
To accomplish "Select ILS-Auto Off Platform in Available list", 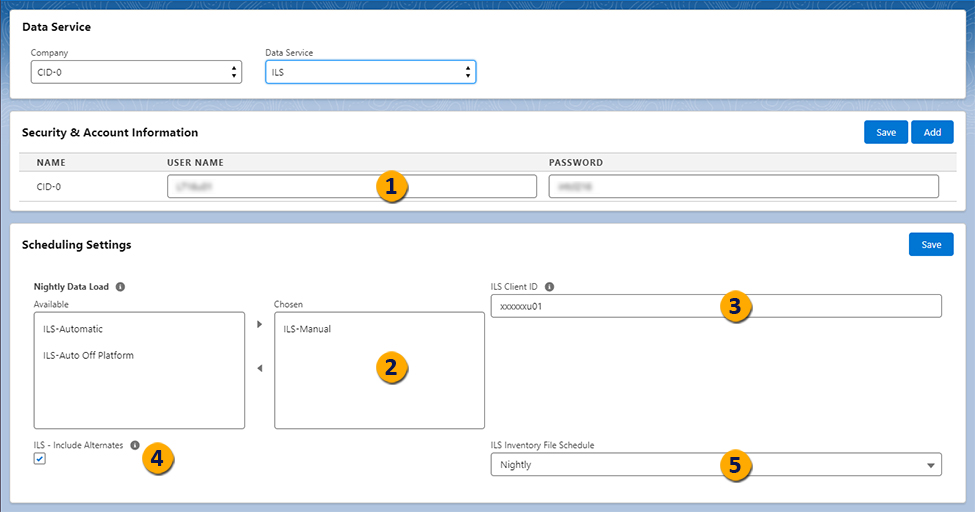I will click(88, 355).
